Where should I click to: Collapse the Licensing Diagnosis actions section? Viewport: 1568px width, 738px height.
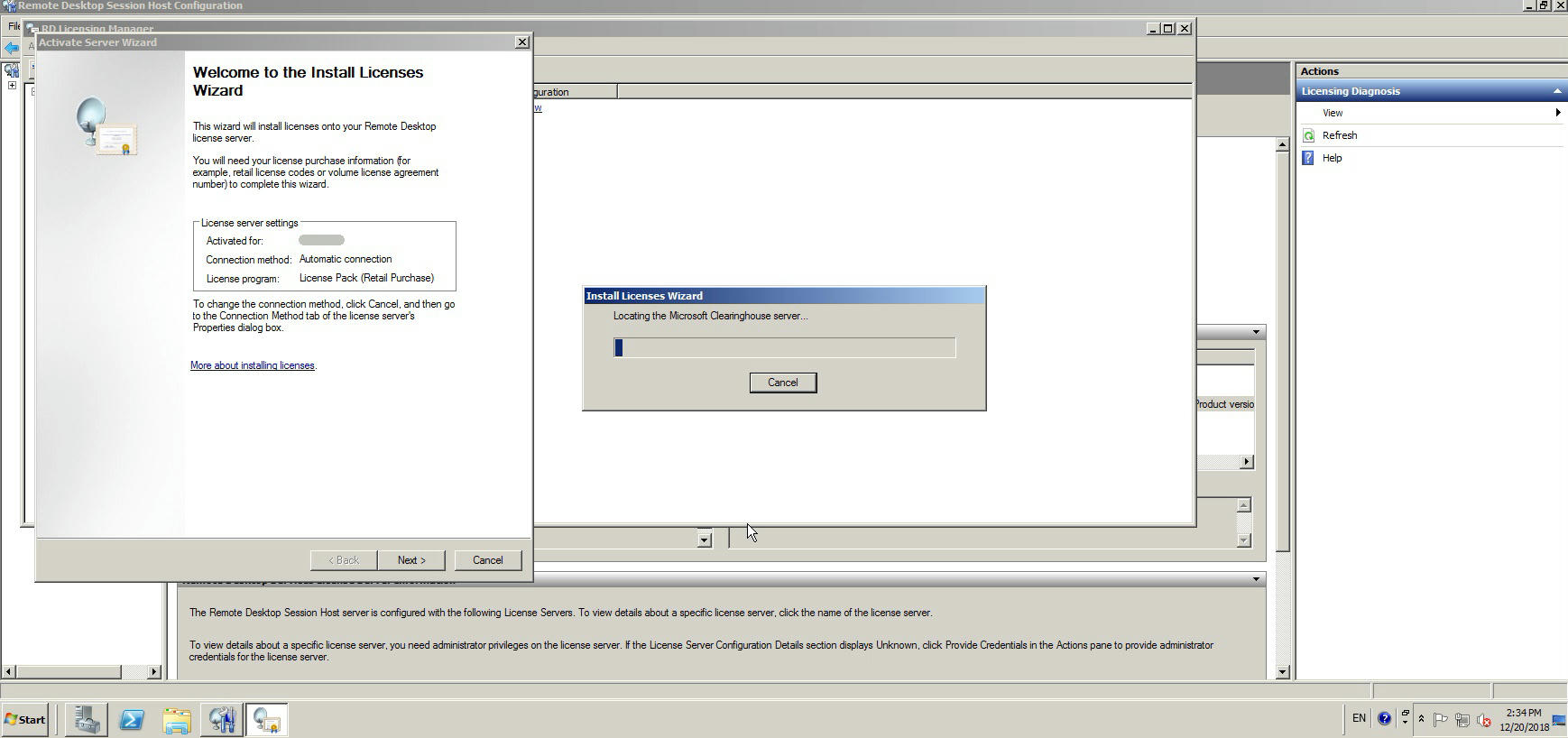(1556, 91)
